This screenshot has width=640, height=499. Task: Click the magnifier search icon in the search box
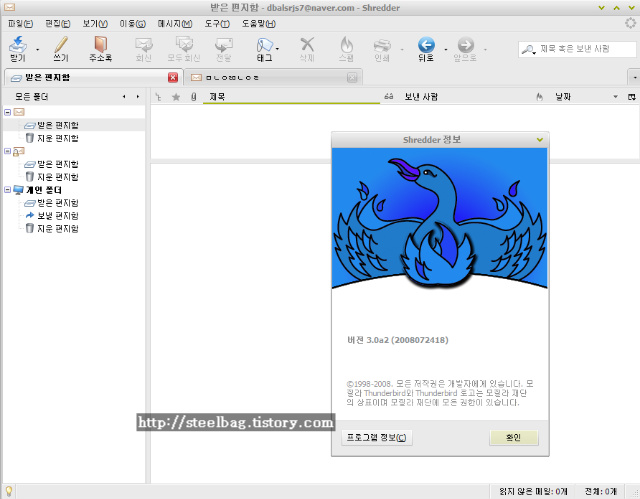click(x=528, y=49)
